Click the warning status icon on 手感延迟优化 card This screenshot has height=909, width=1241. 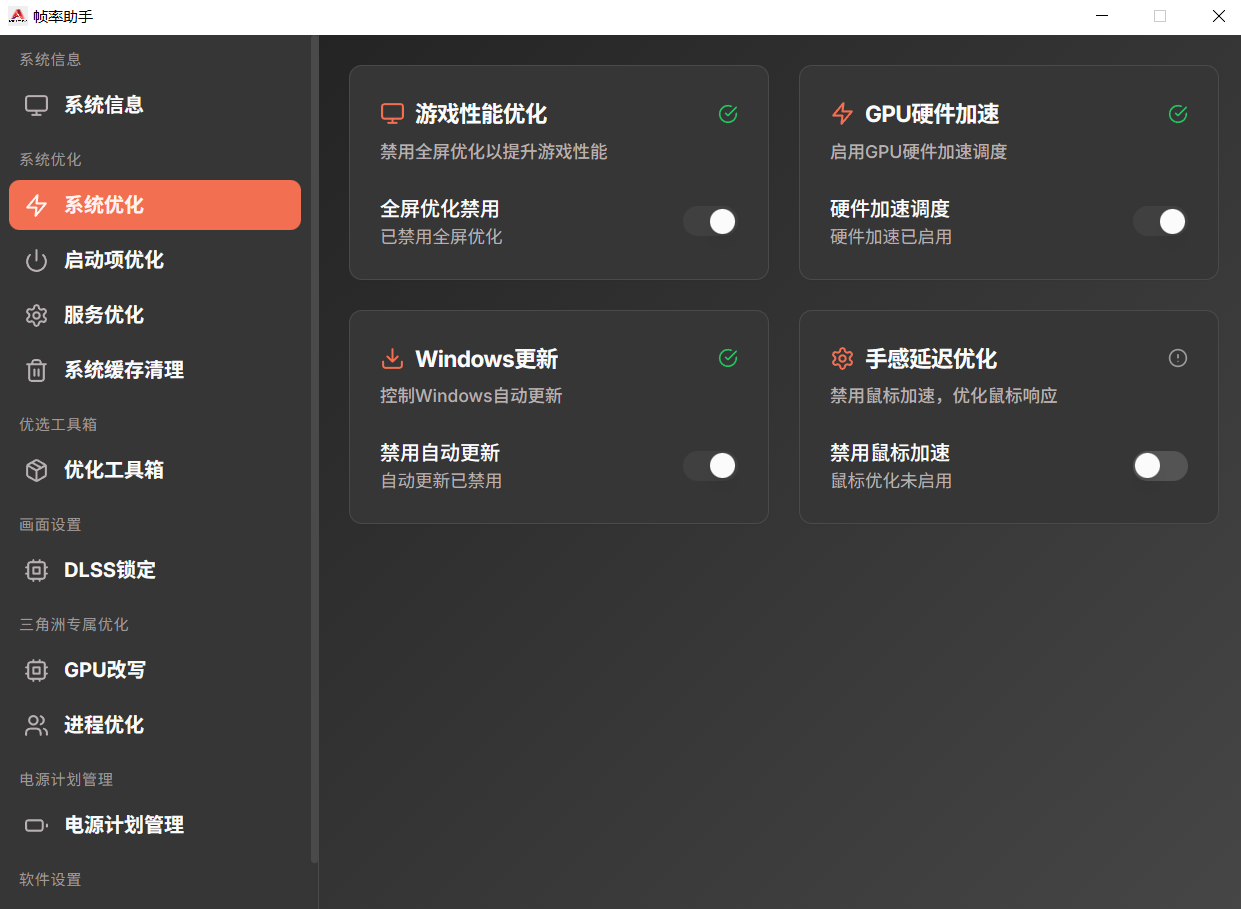tap(1177, 358)
